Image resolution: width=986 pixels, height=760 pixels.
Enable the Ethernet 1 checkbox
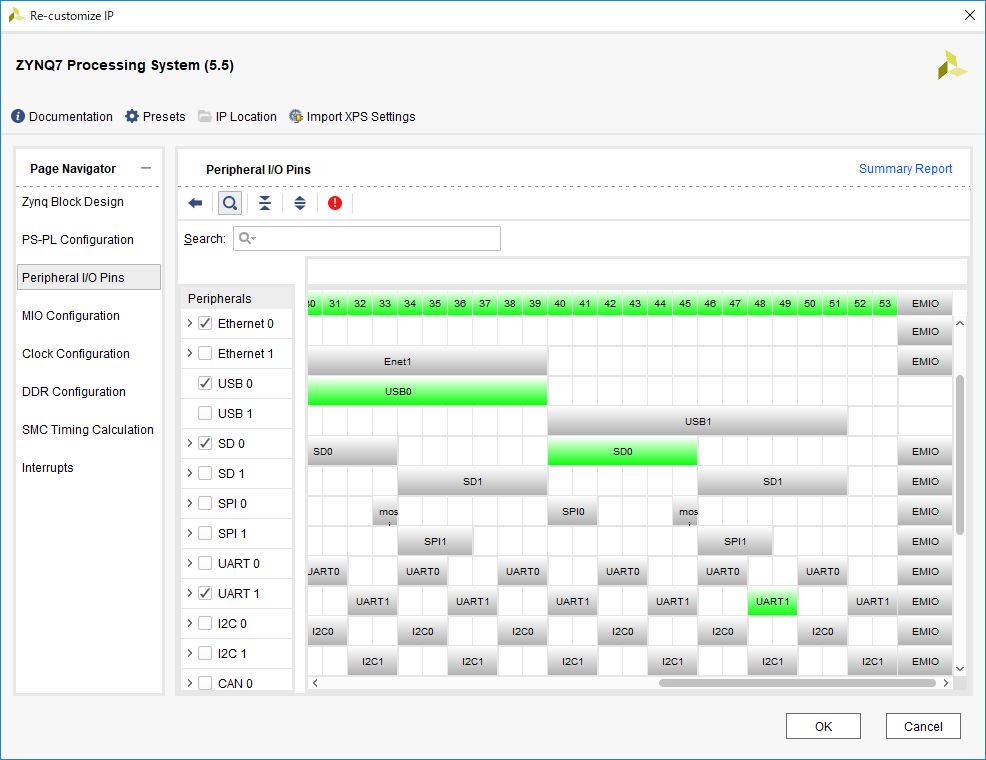(x=205, y=353)
